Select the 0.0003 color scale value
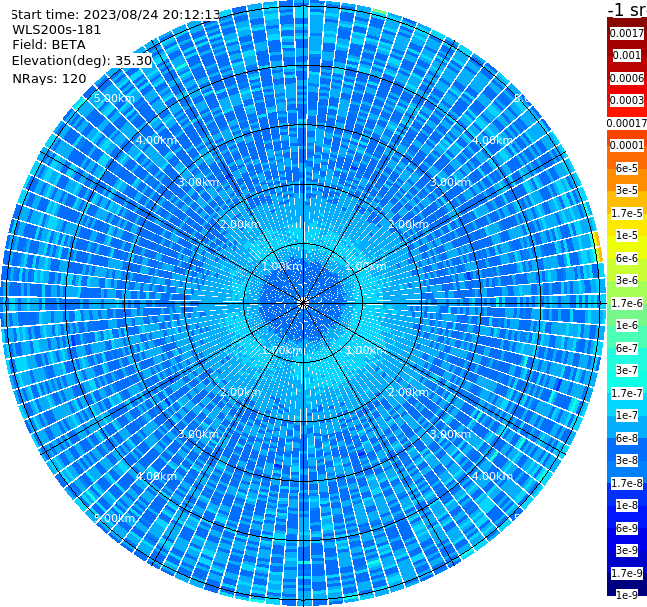 627,100
